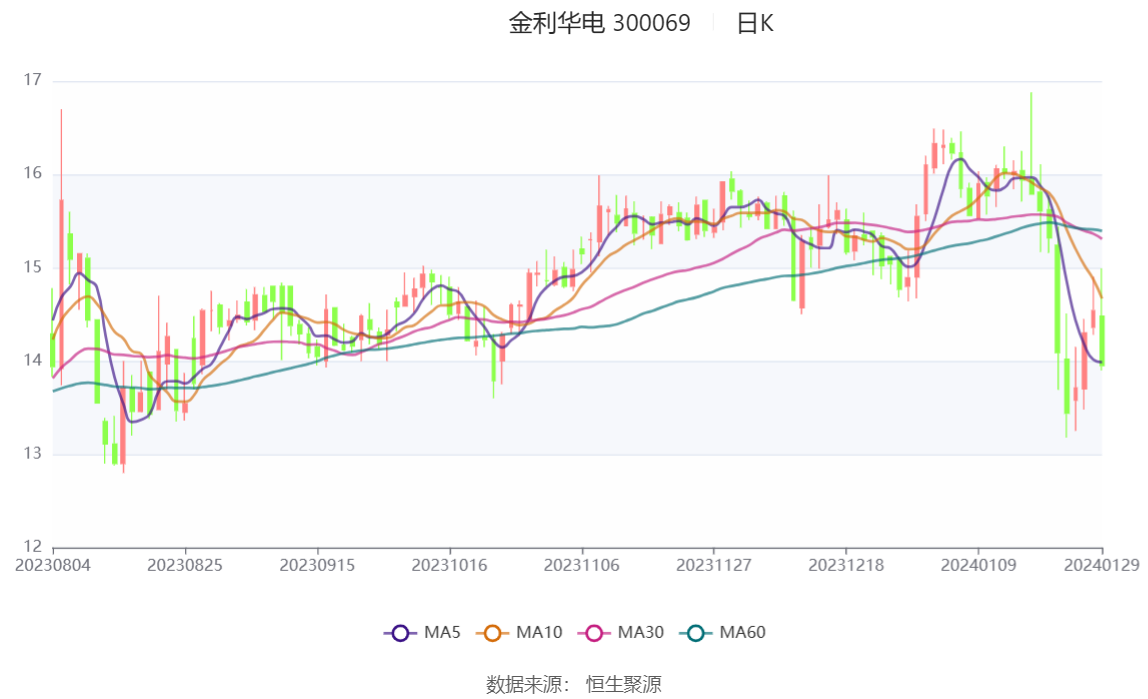This screenshot has width=1148, height=699.
Task: Toggle the MA5 legend item
Action: tap(422, 632)
